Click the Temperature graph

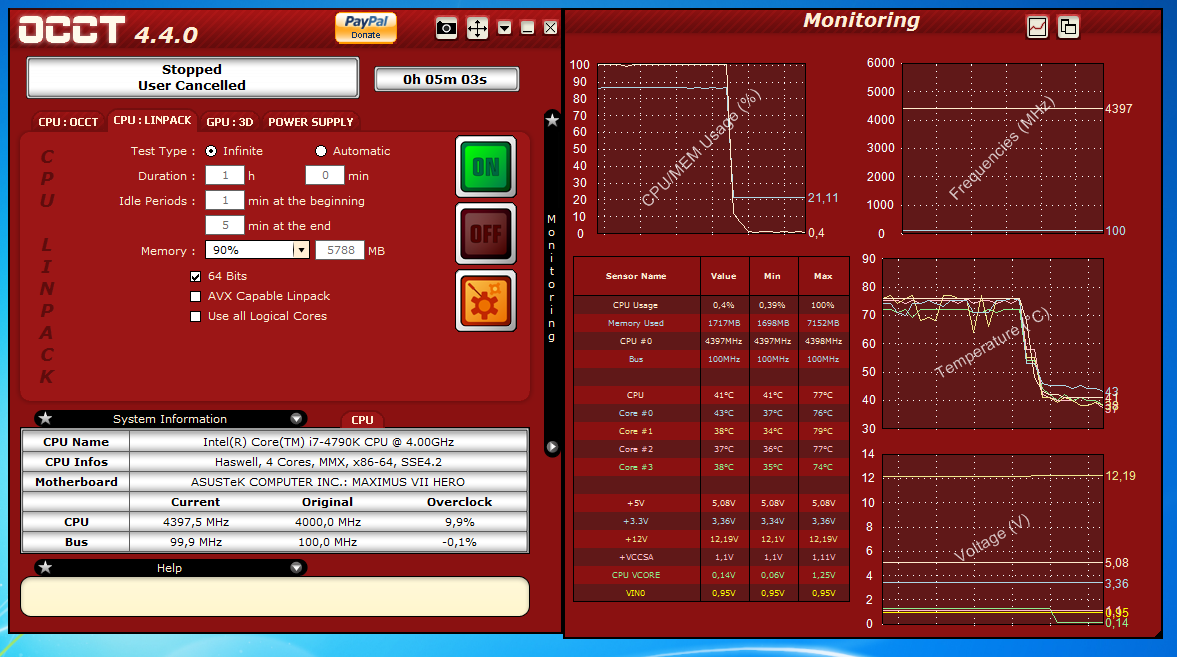pos(992,343)
